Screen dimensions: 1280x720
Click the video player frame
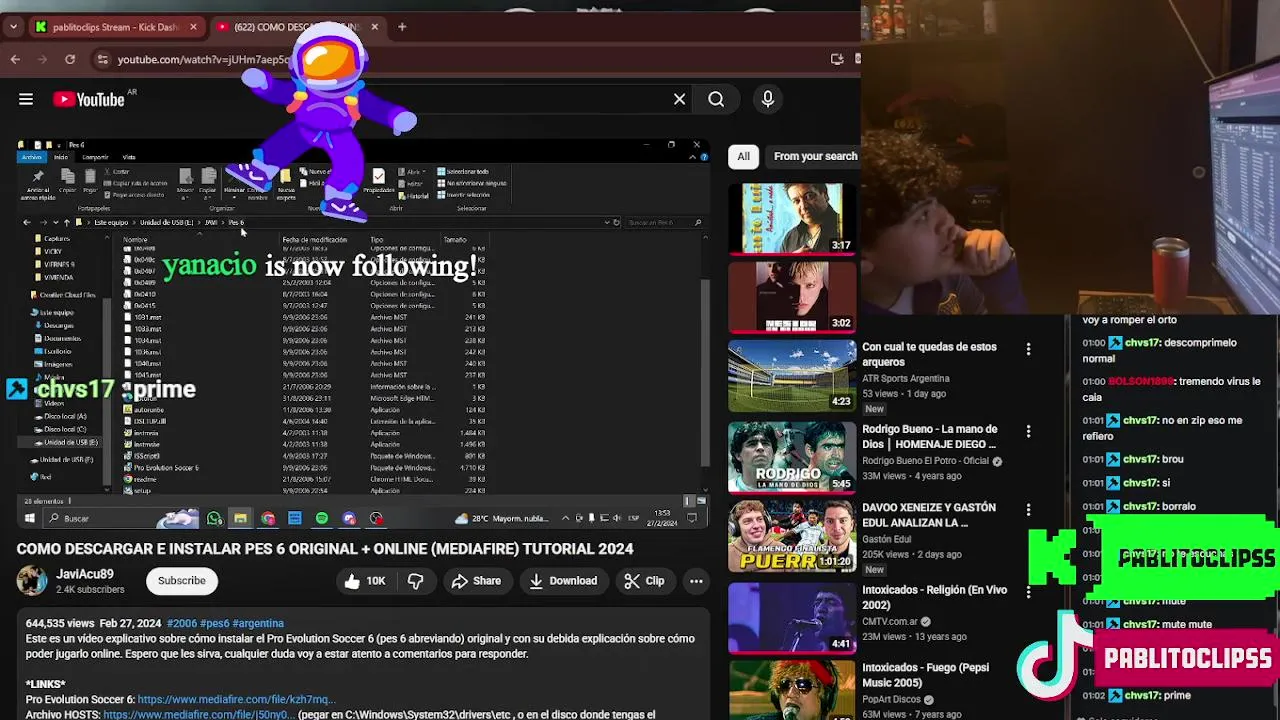(x=362, y=333)
